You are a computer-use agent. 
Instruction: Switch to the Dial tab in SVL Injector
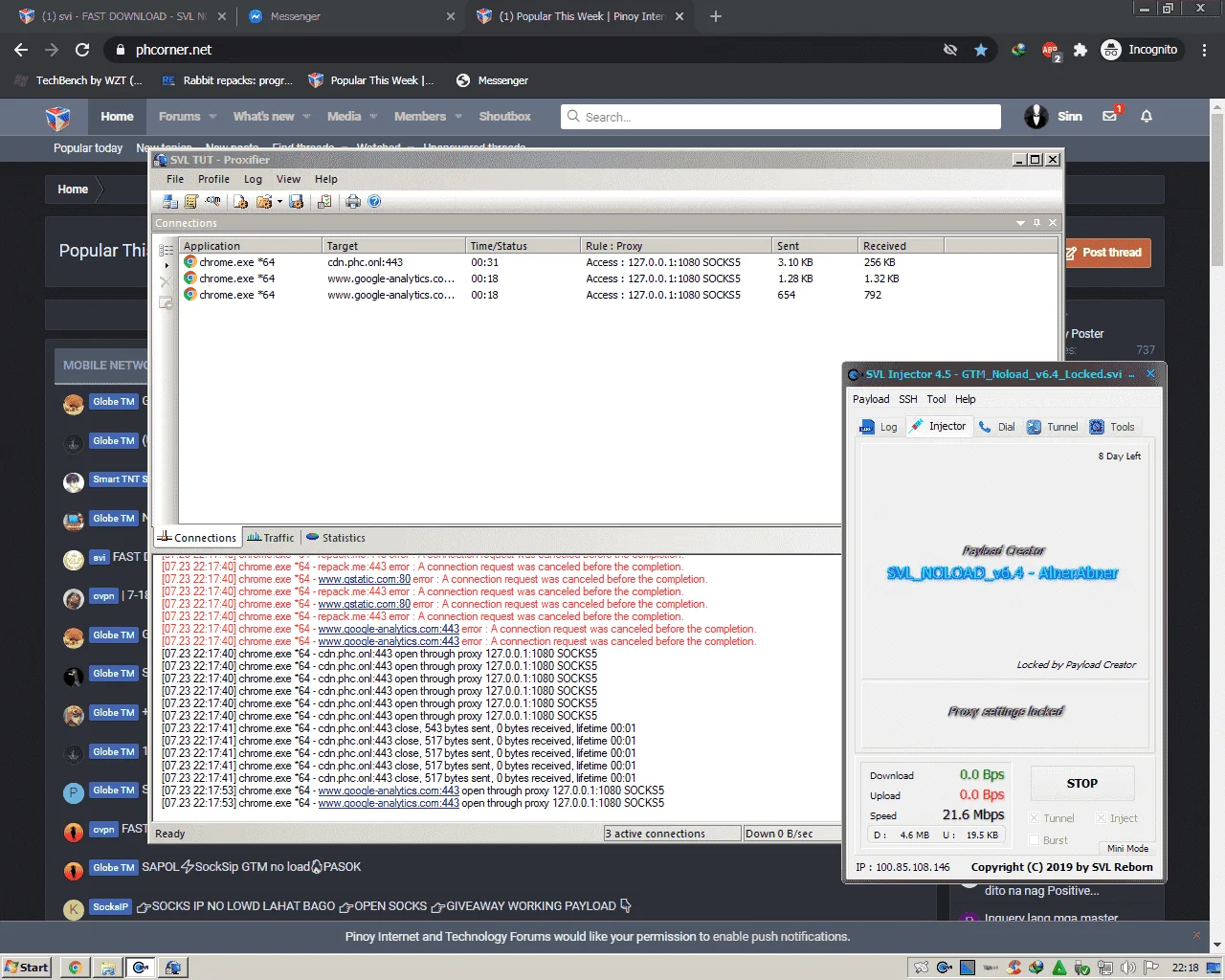coord(996,427)
